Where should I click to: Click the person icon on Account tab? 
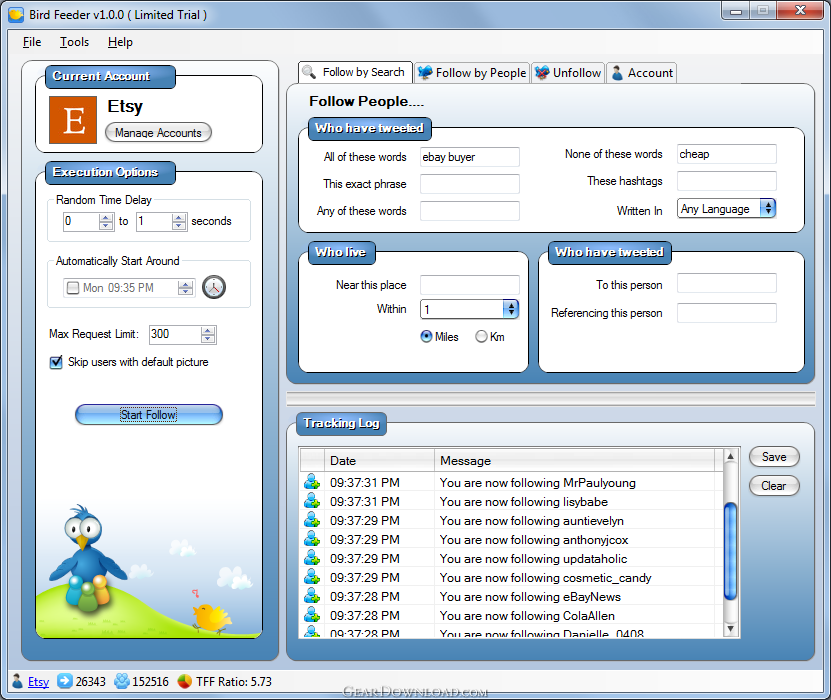coord(616,73)
